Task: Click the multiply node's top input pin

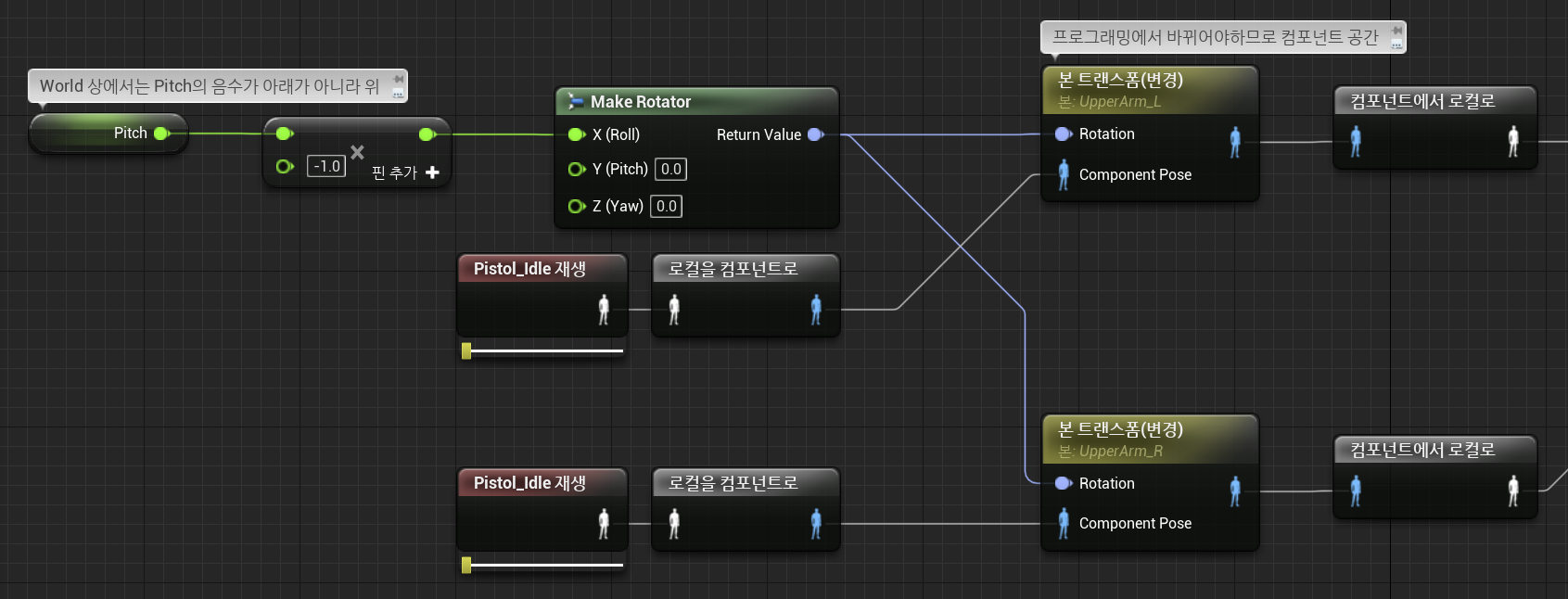Action: click(285, 134)
